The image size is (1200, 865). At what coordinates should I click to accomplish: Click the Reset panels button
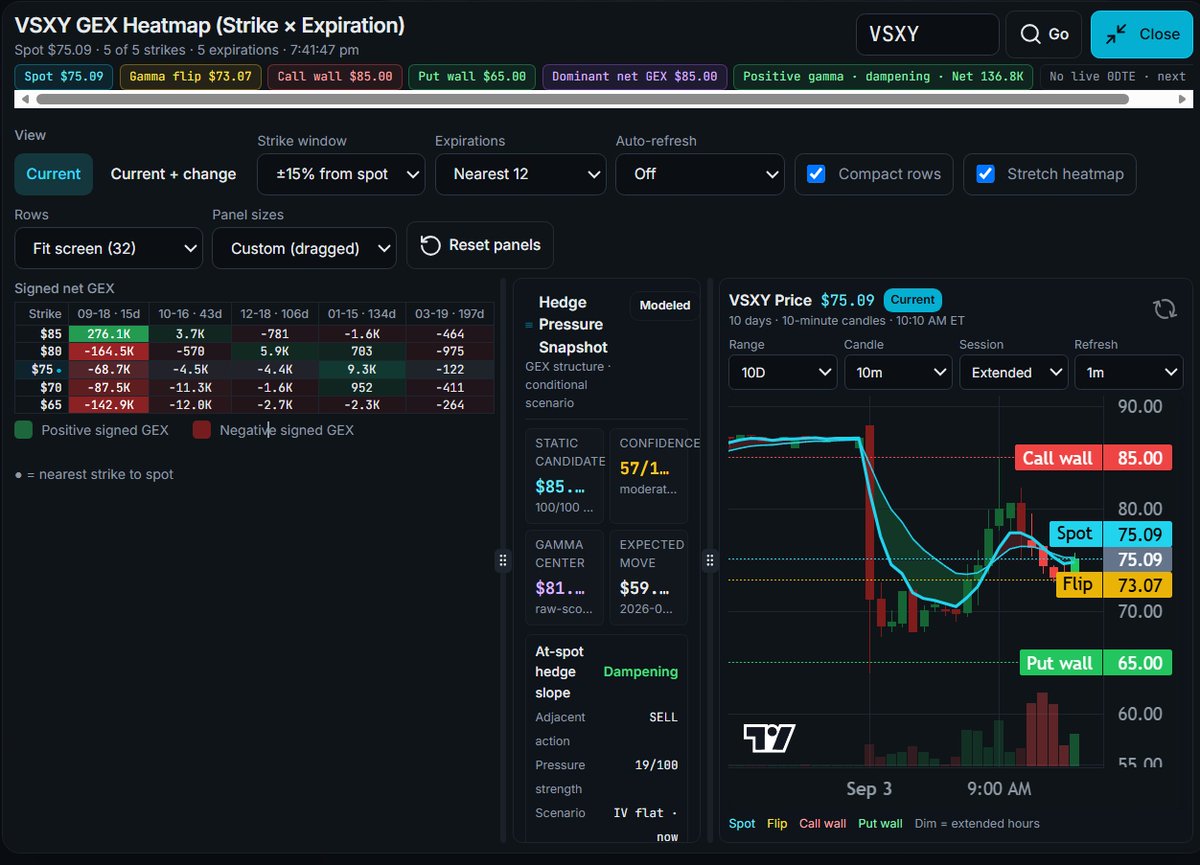point(480,245)
